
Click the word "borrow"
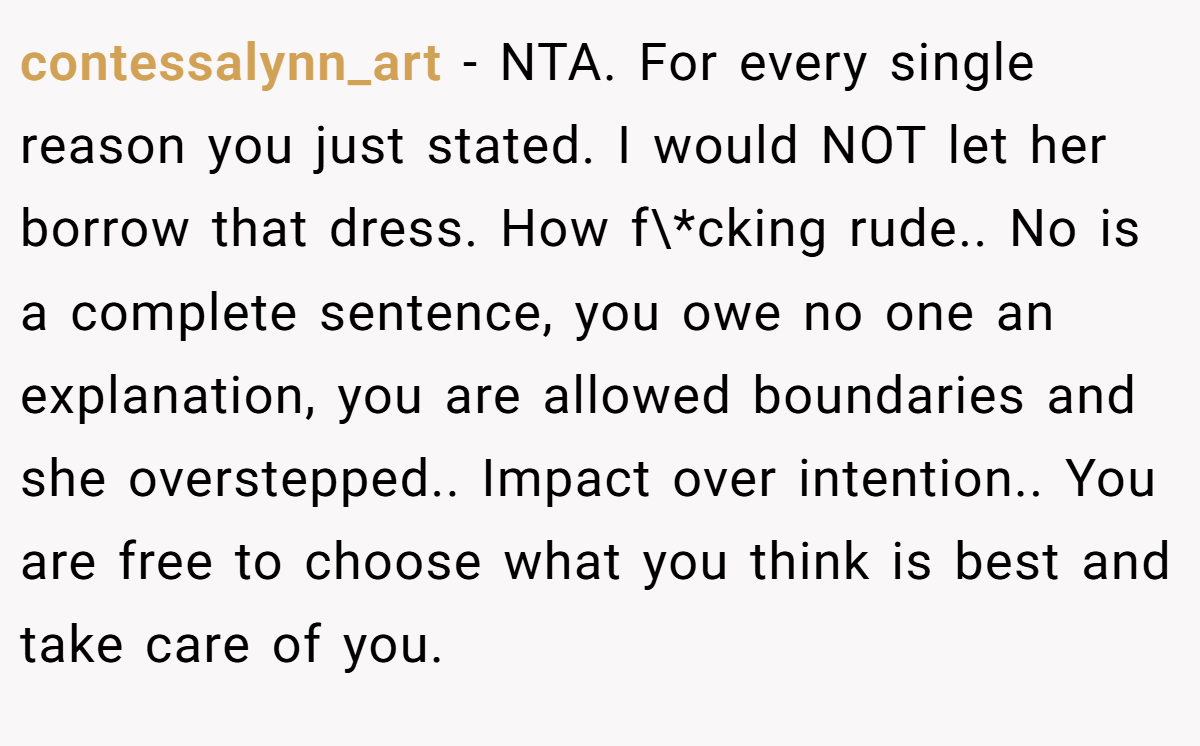click(104, 230)
